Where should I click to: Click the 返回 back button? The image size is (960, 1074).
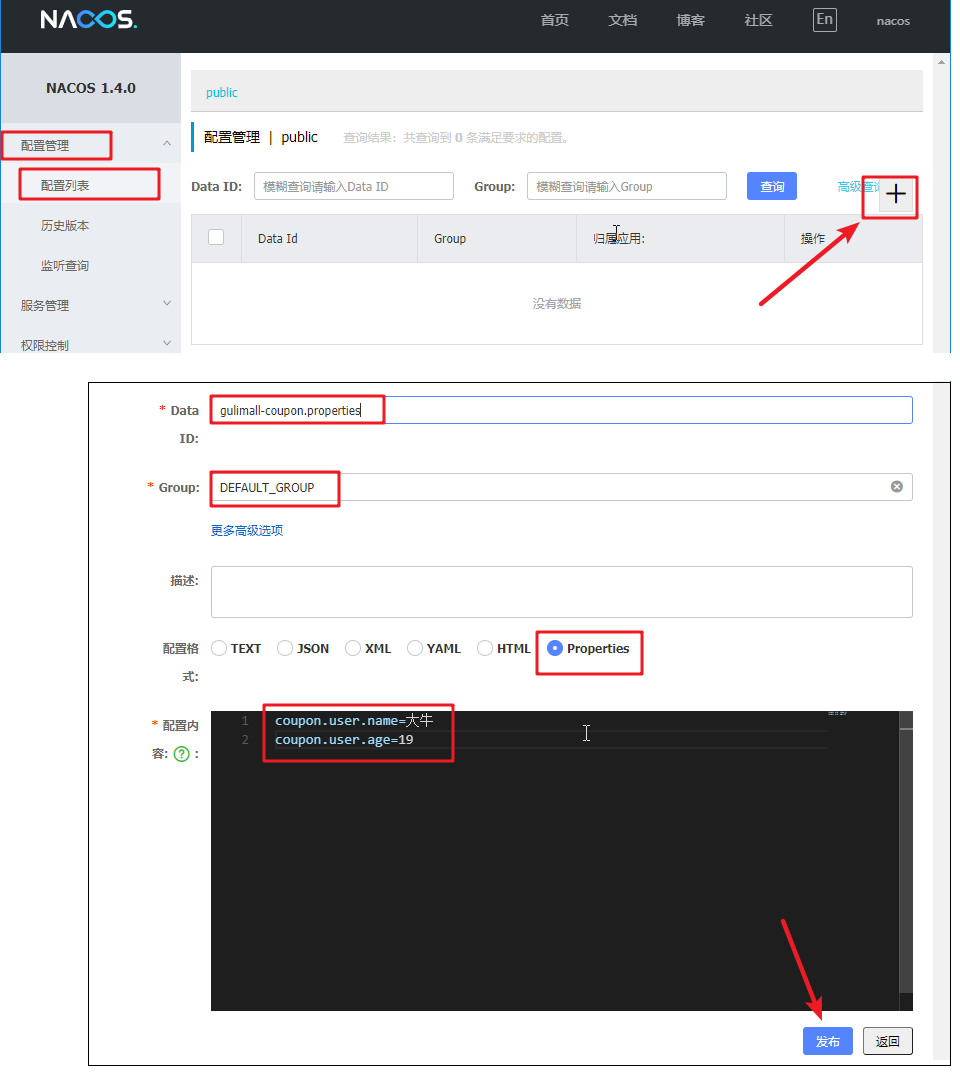point(887,1041)
